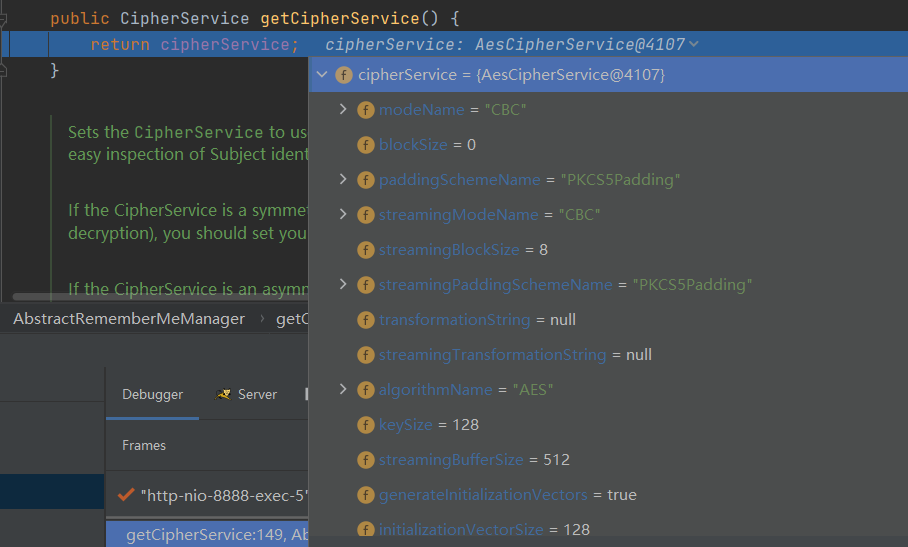
Task: Expand the algorithmName field node
Action: point(343,389)
